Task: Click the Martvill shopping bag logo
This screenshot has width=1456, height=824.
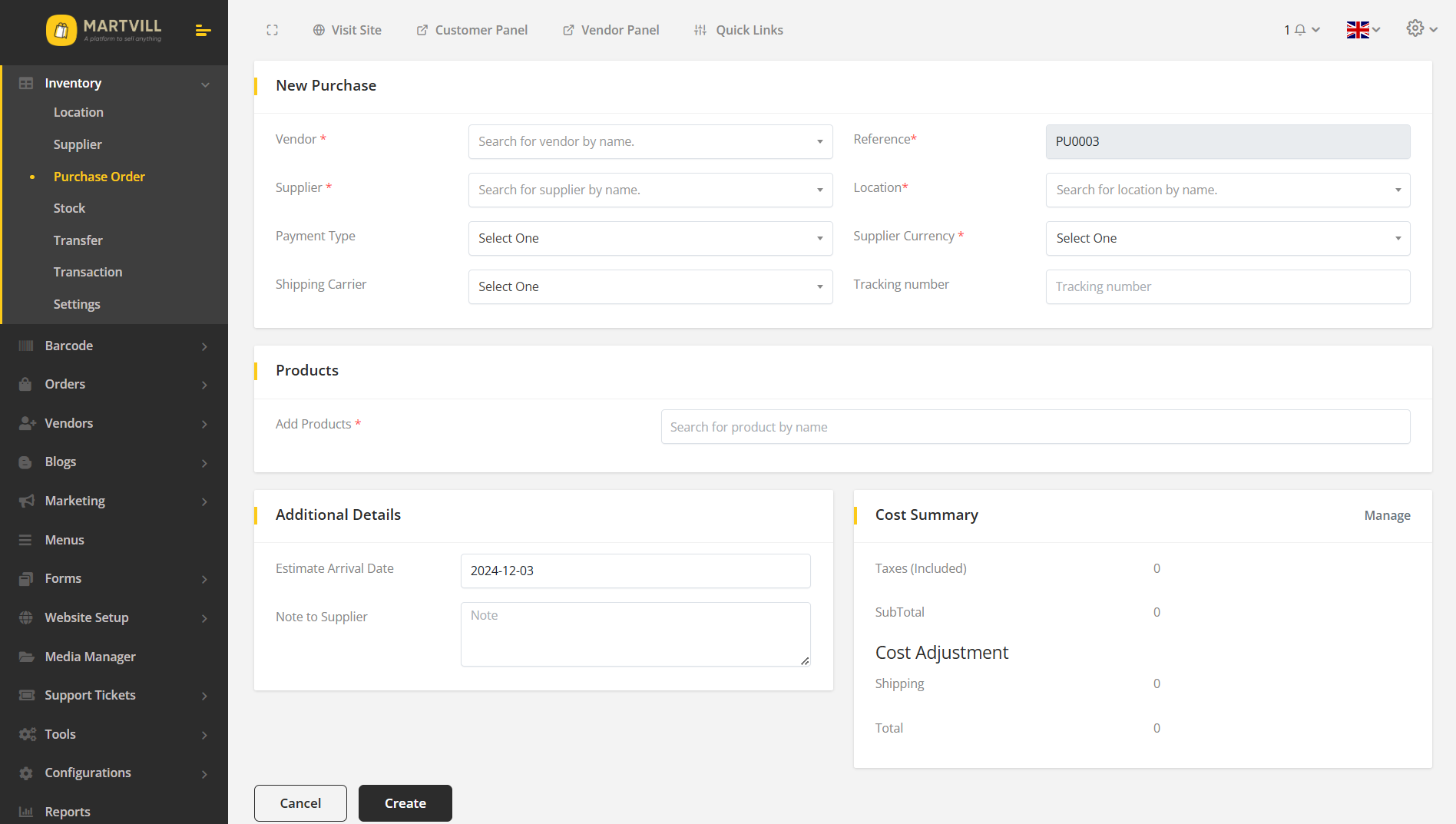Action: (61, 31)
